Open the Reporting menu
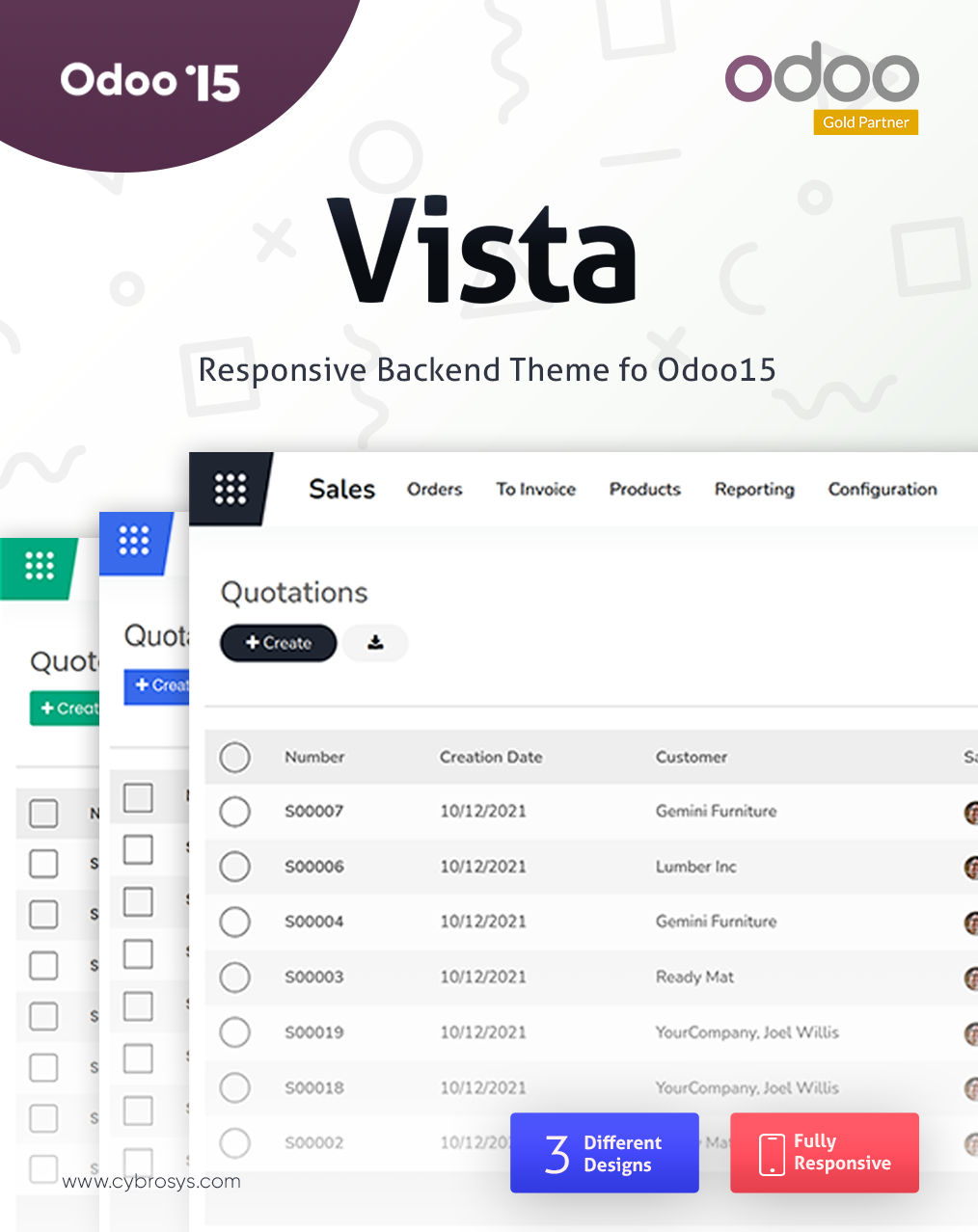The image size is (978, 1232). click(754, 490)
